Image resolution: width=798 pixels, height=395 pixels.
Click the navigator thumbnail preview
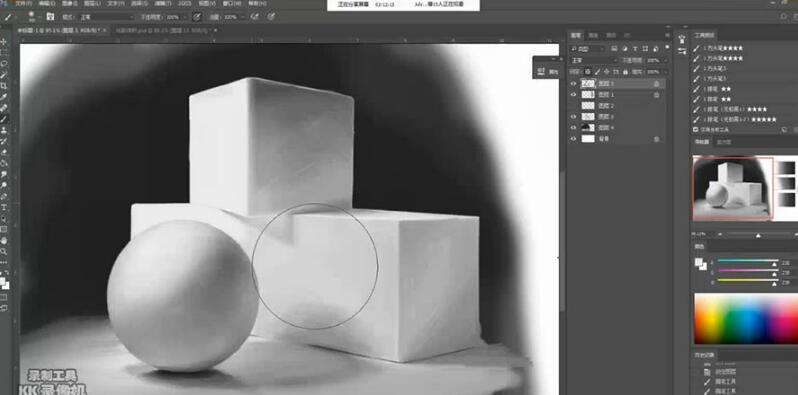click(733, 188)
